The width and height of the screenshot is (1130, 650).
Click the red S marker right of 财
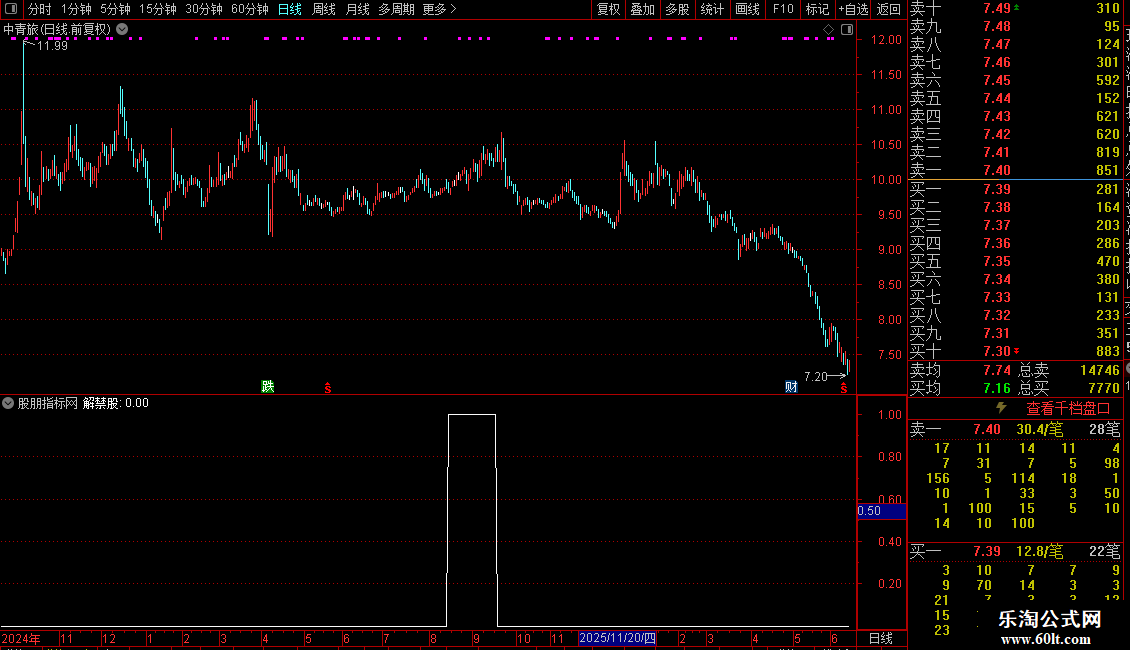click(844, 388)
